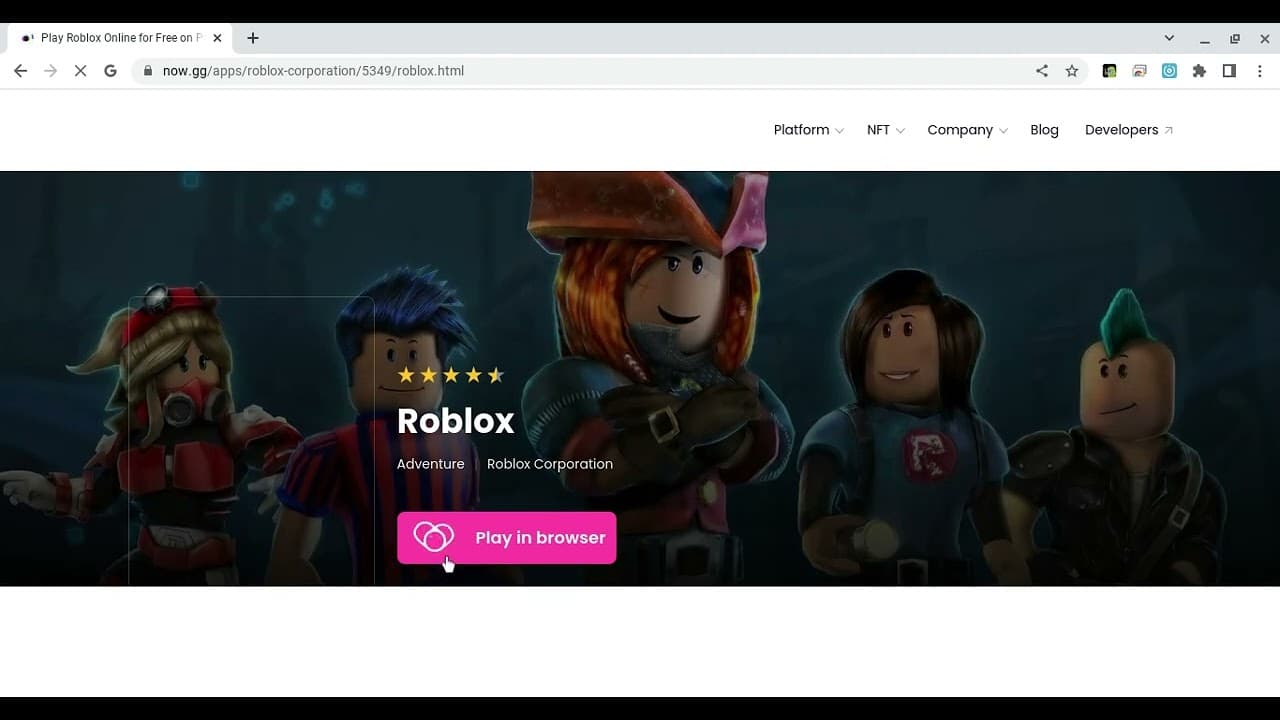Open the Developers external link

point(1129,130)
